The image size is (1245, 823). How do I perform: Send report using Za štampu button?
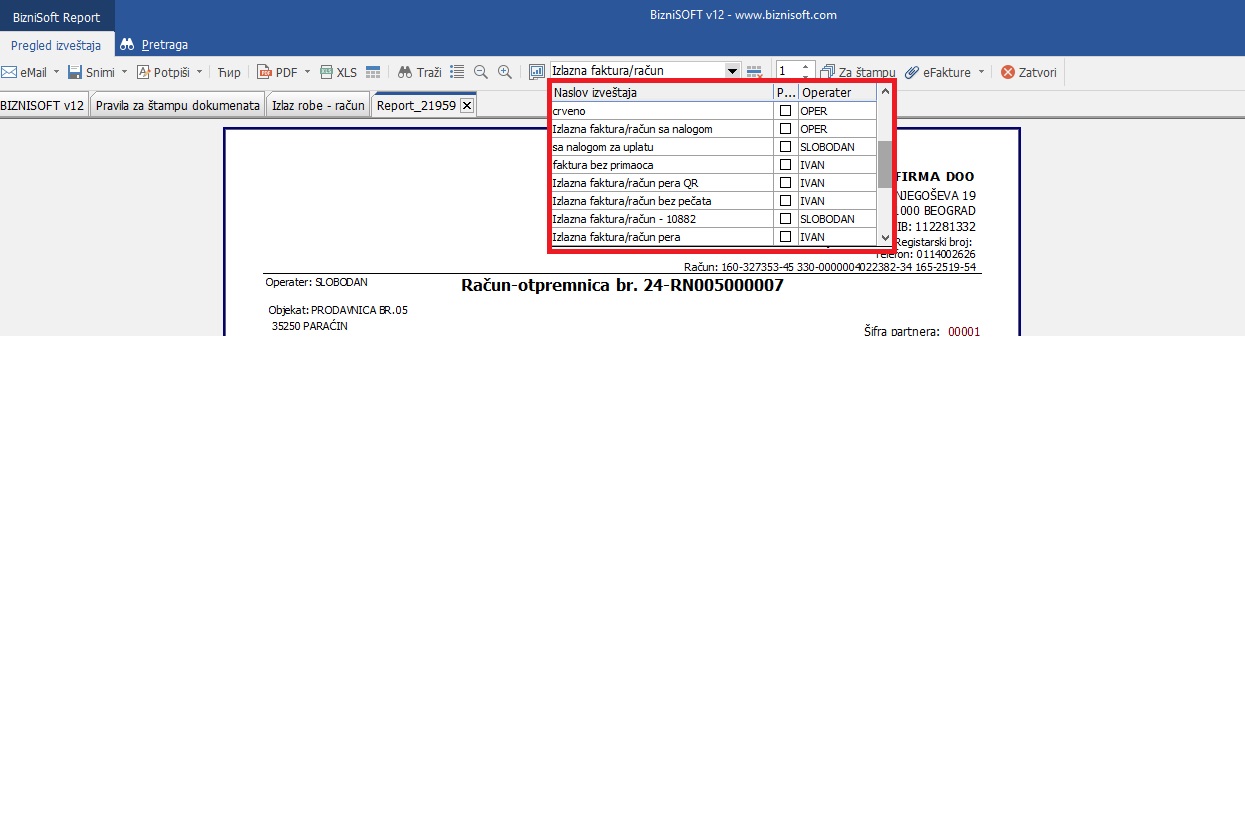click(857, 72)
